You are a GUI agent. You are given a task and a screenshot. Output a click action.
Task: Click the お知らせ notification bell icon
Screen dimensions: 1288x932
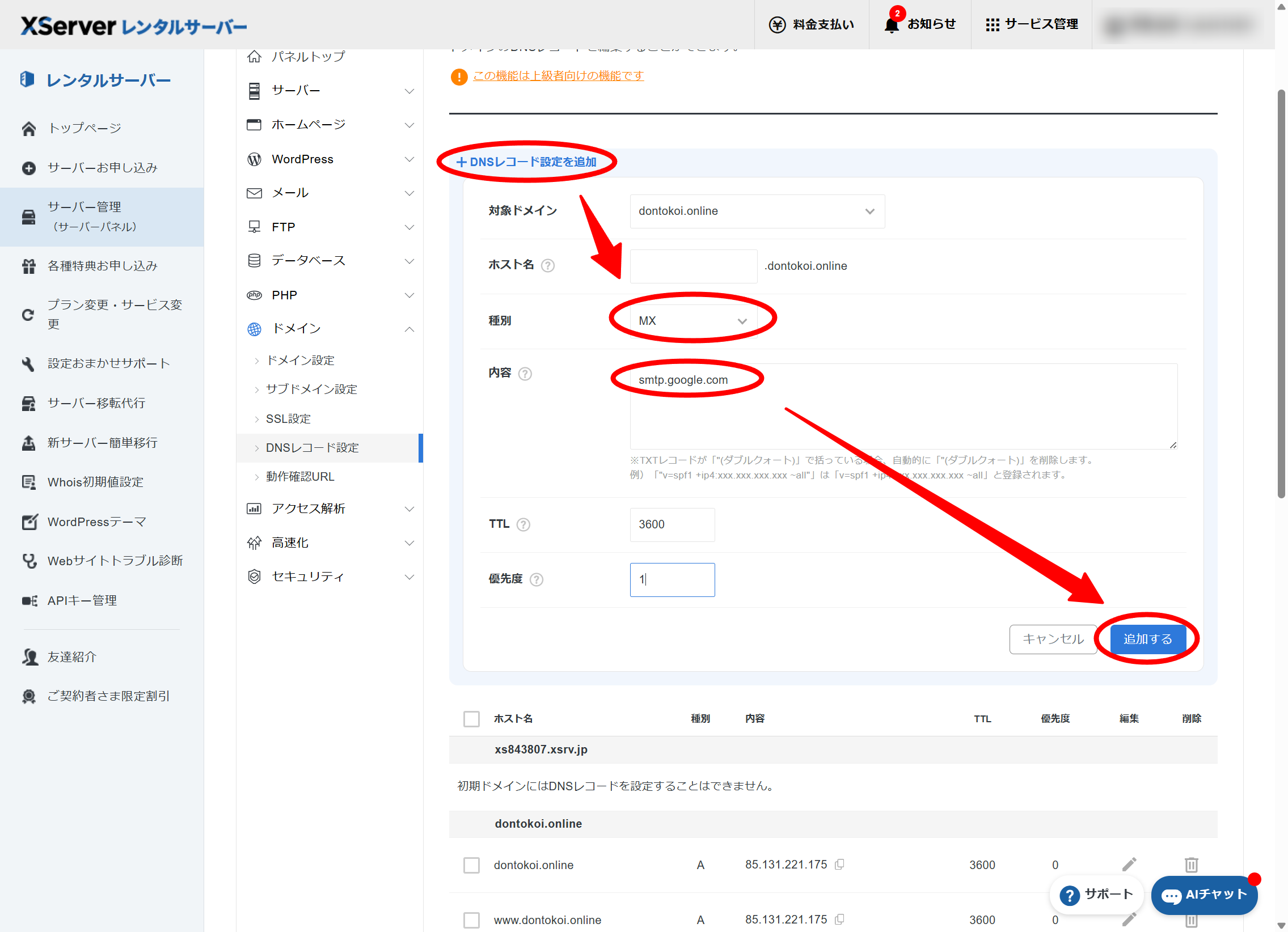(892, 24)
